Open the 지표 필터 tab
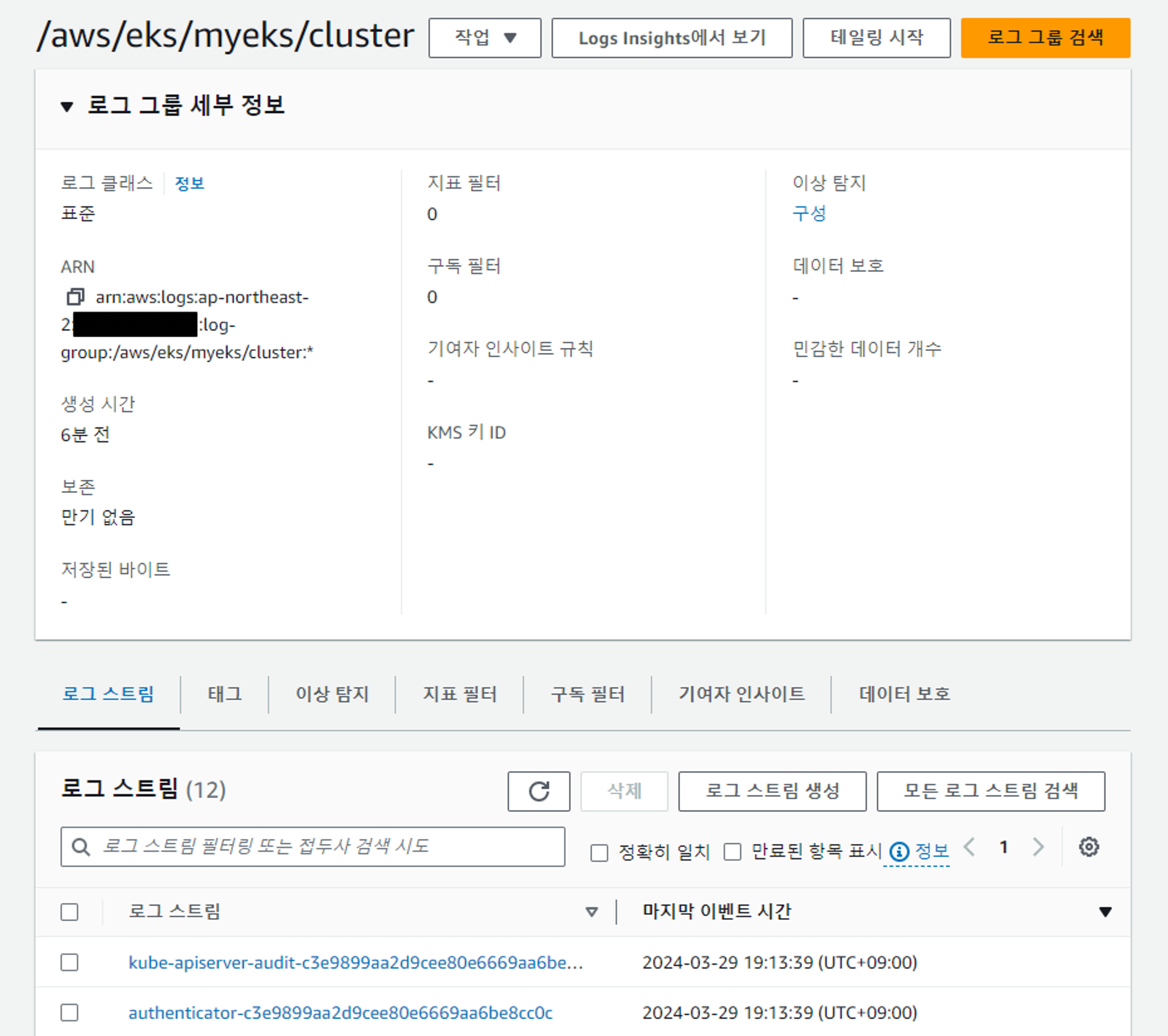 [x=460, y=694]
